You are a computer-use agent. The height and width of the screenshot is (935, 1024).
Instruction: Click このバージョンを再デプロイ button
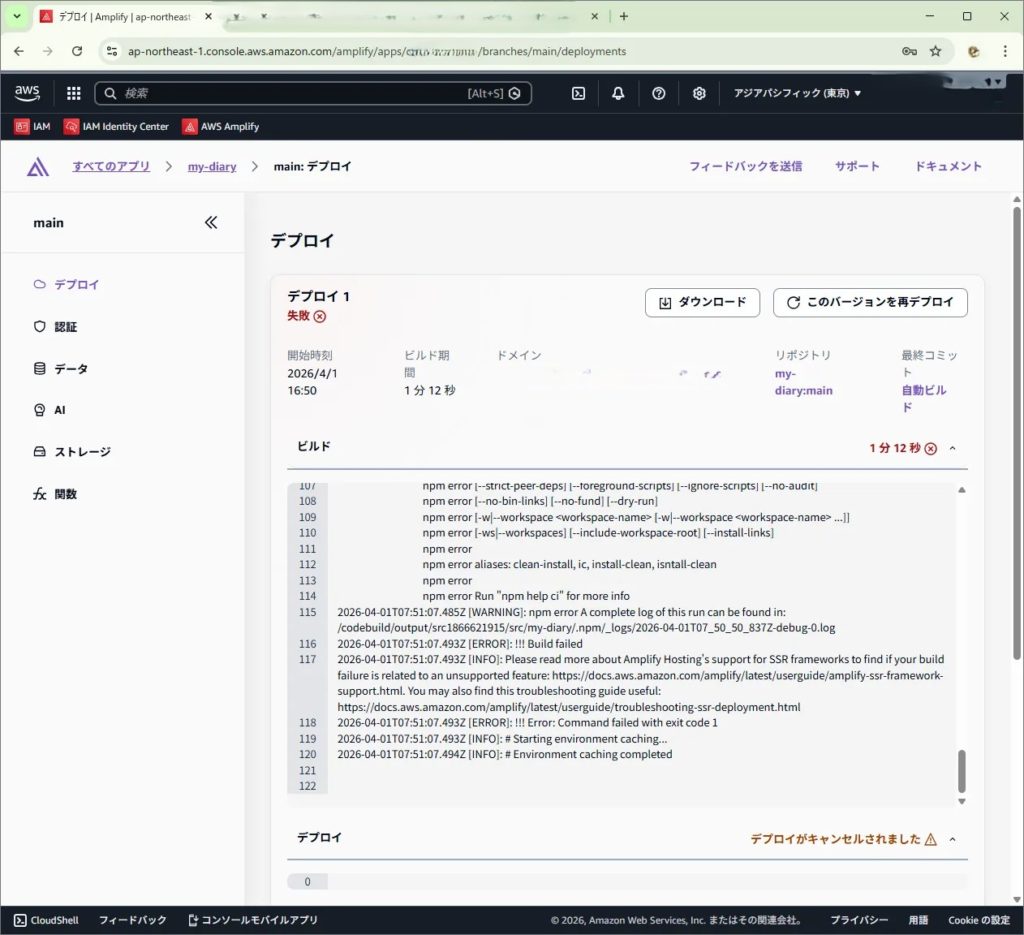pyautogui.click(x=870, y=302)
